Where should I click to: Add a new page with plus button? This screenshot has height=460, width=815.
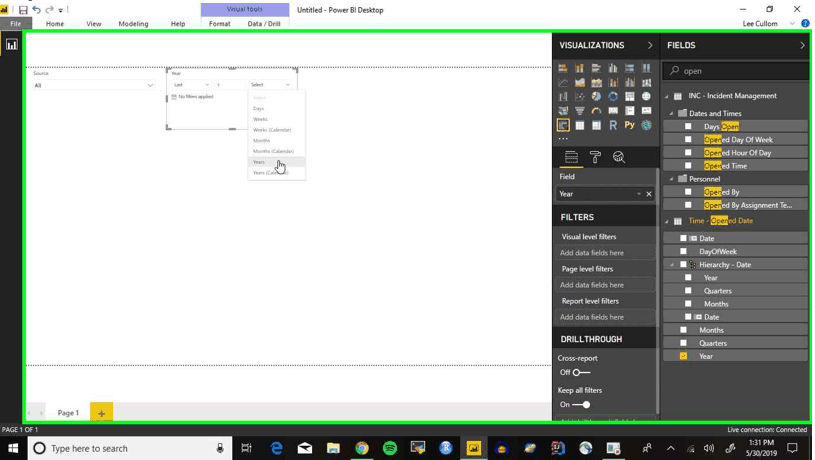point(101,413)
